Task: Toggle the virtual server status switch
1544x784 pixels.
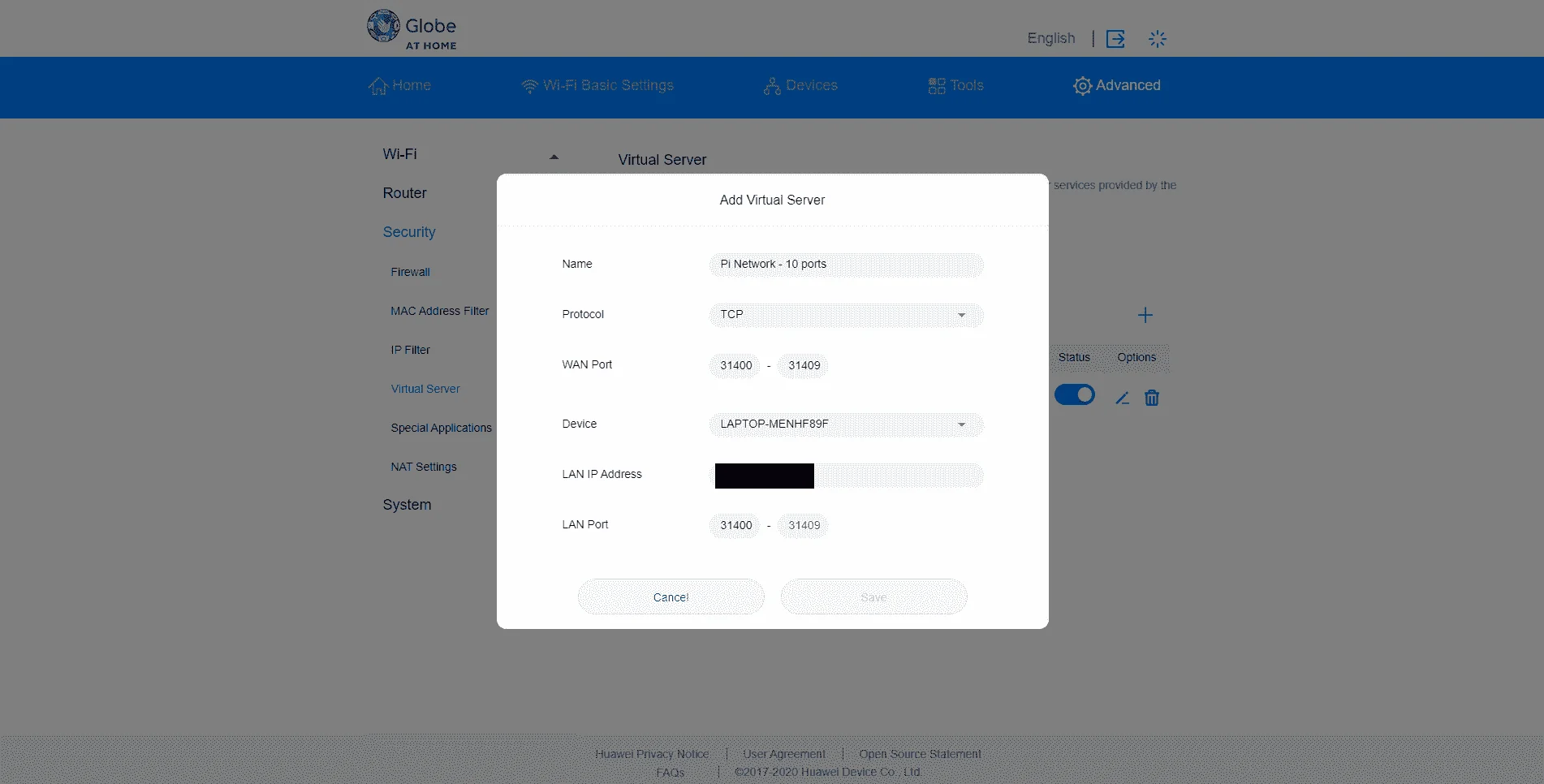Action: [1075, 395]
